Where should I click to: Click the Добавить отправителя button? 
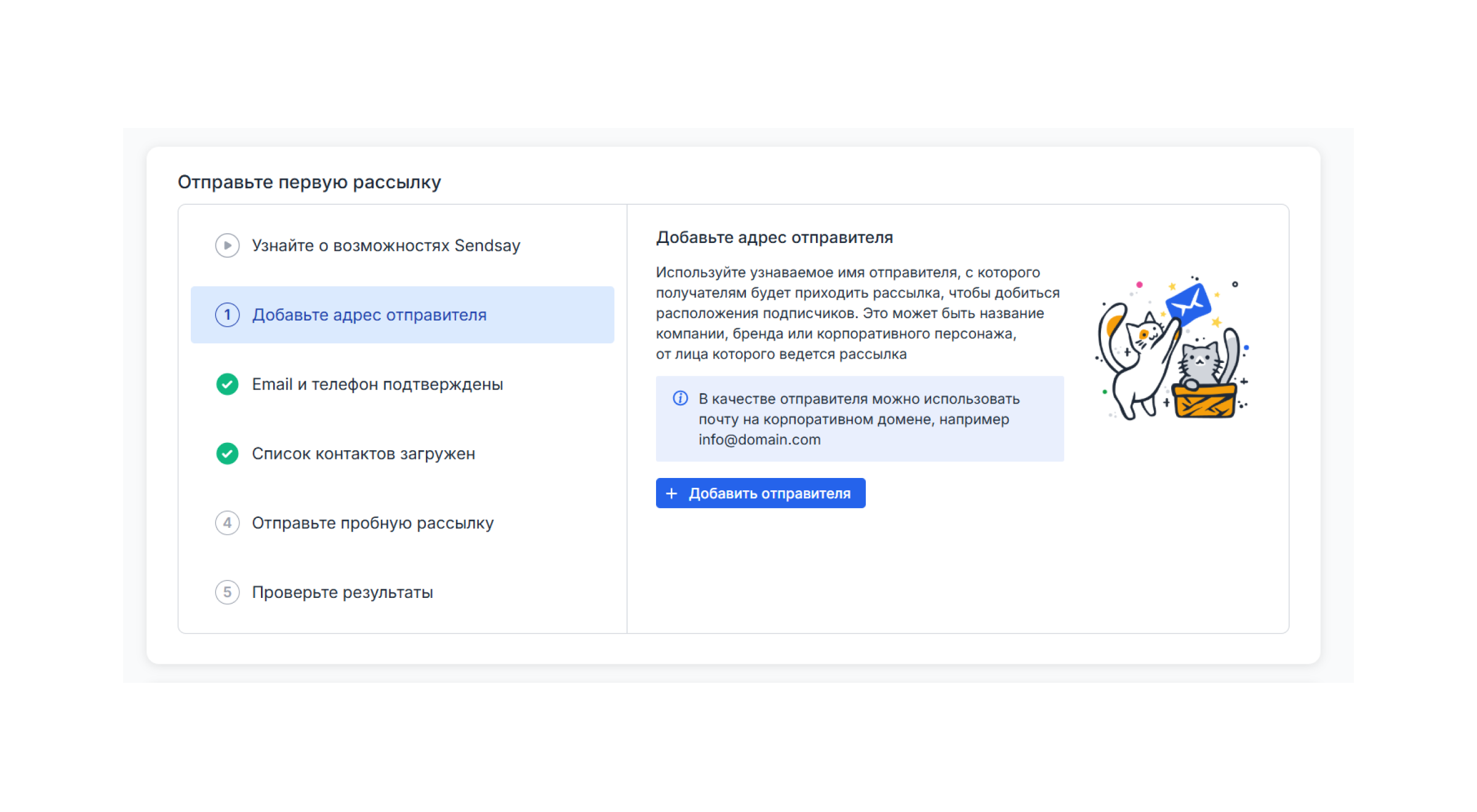[x=761, y=493]
